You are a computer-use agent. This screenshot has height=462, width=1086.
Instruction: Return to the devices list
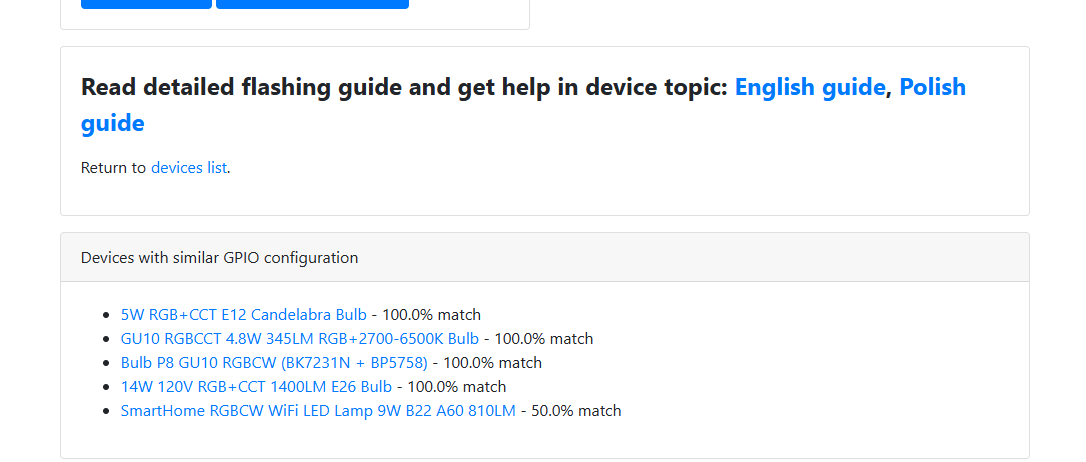click(x=189, y=168)
